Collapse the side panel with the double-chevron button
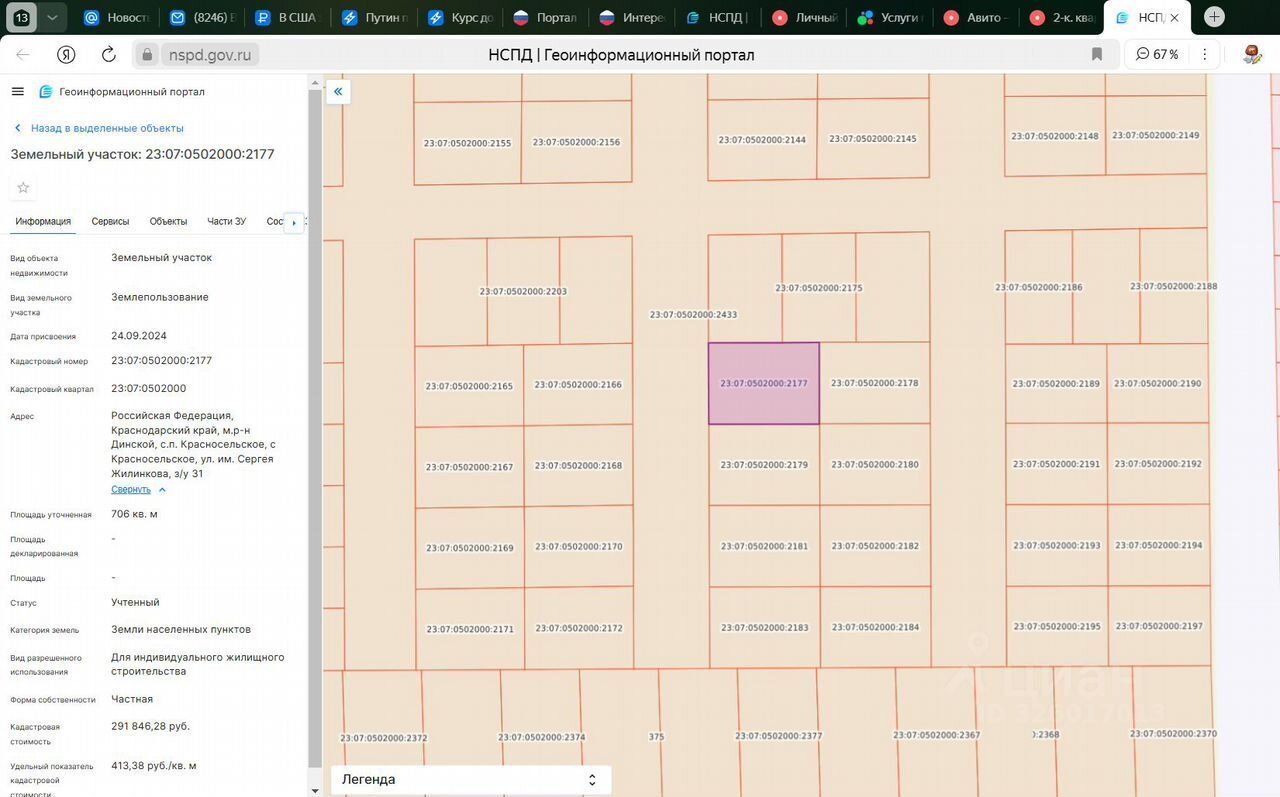This screenshot has width=1280, height=797. click(x=338, y=92)
